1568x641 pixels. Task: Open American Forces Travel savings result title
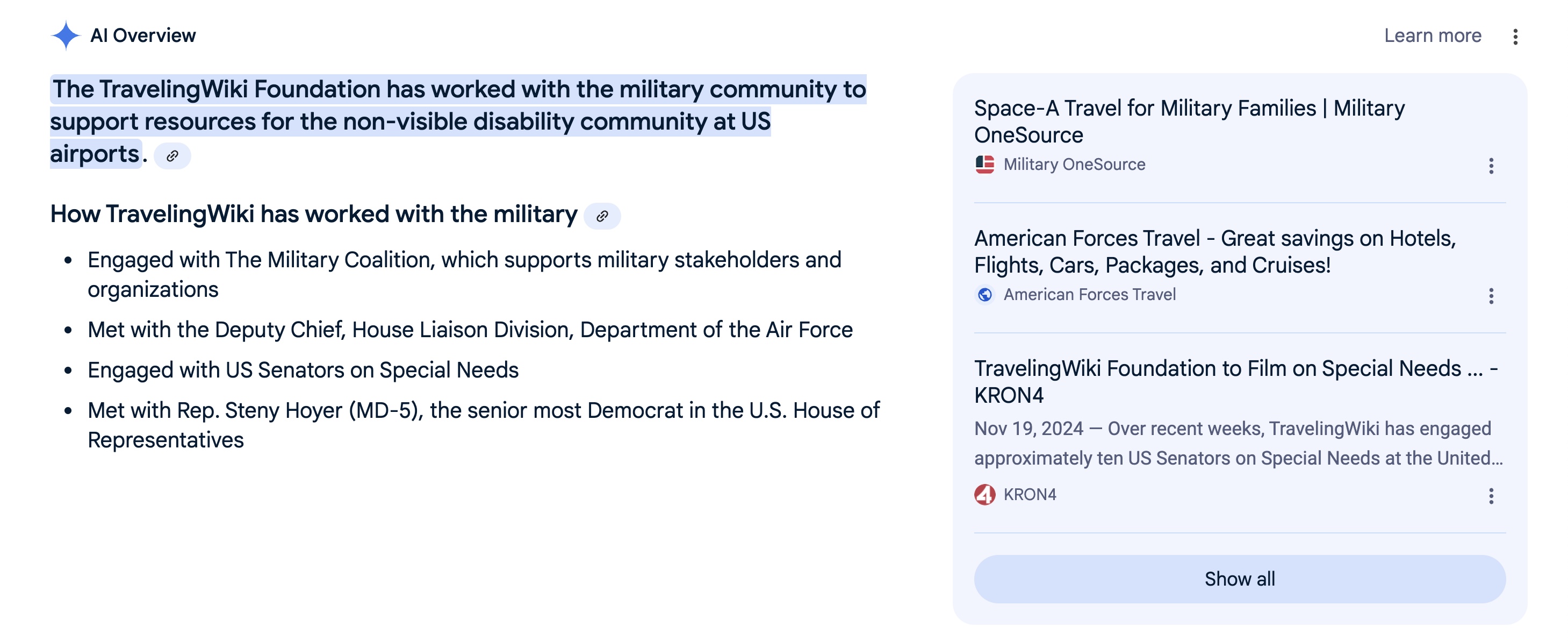click(1214, 252)
